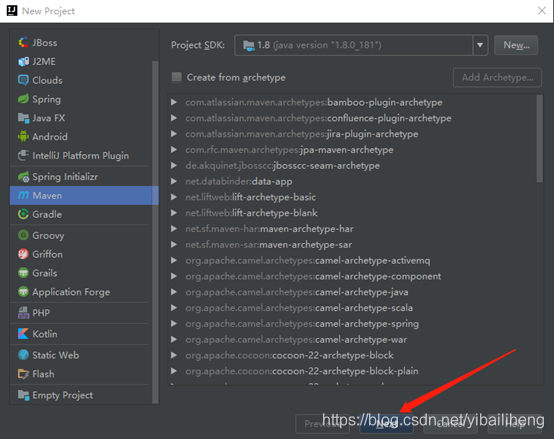This screenshot has height=439, width=554.
Task: Select camel-archetype-java row
Action: click(x=352, y=292)
